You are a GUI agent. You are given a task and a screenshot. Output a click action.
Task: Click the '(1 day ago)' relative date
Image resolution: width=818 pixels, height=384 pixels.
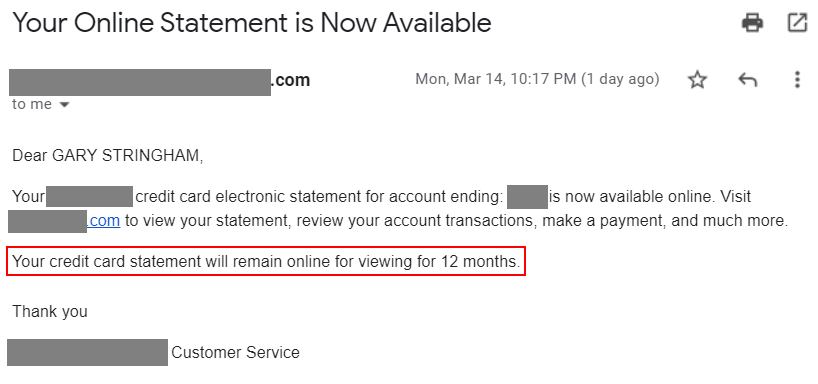(x=620, y=79)
